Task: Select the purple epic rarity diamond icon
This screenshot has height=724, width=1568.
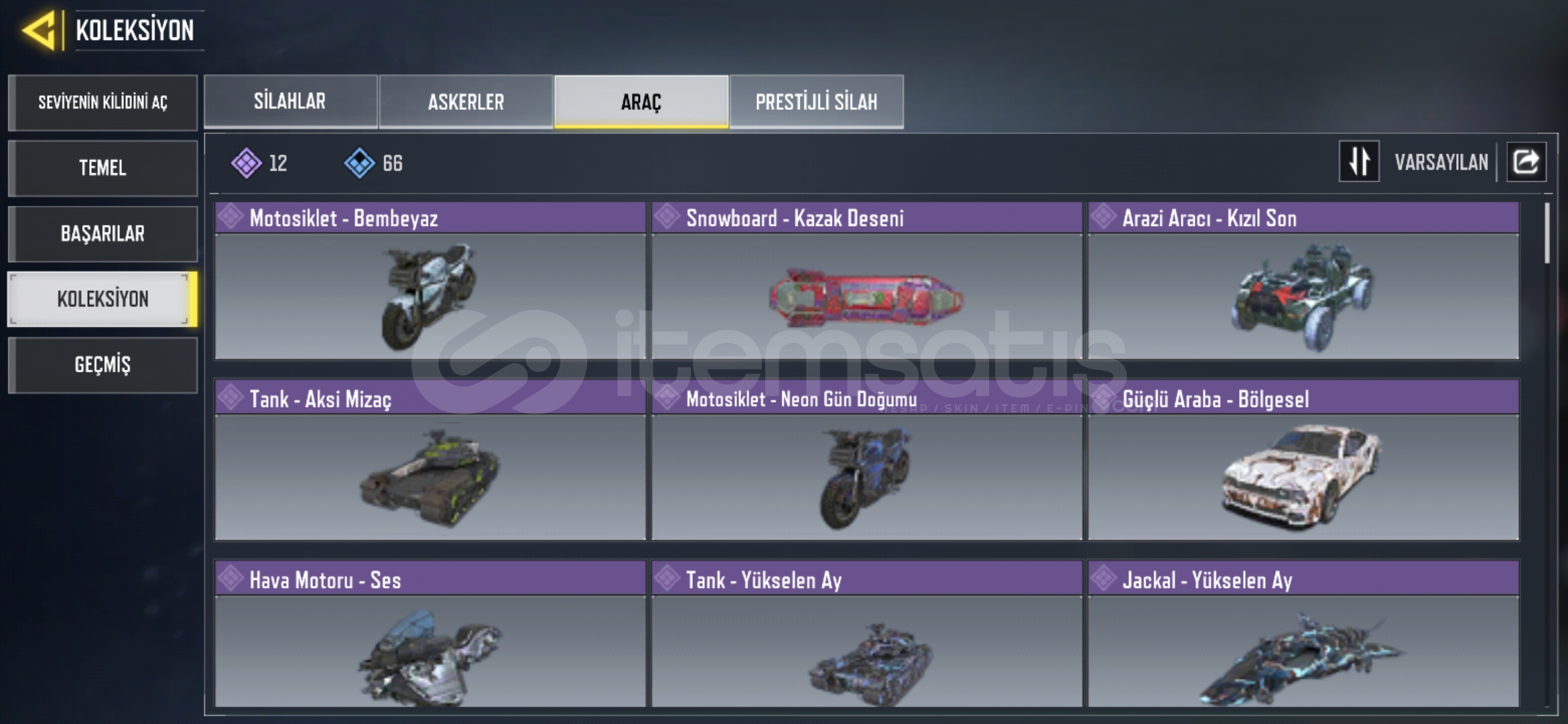Action: click(x=246, y=163)
